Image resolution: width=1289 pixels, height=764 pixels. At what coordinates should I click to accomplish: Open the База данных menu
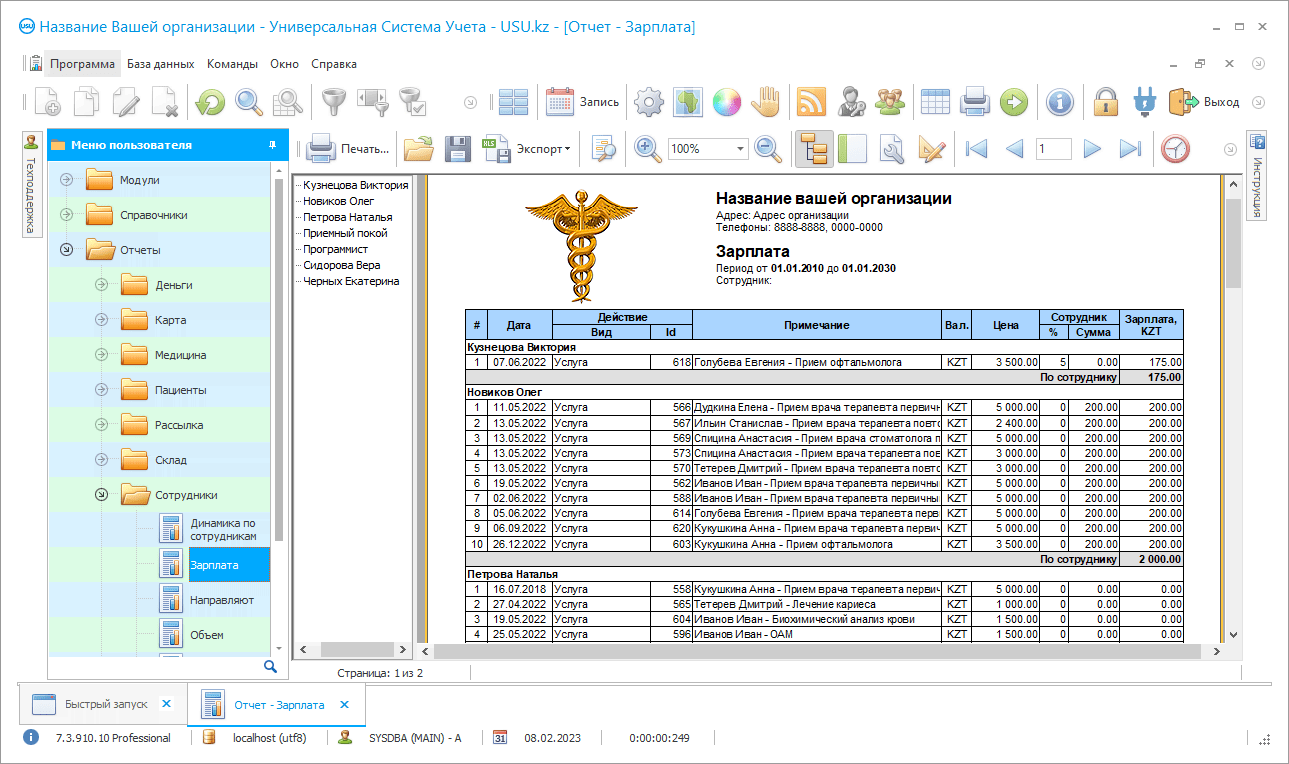coord(160,64)
